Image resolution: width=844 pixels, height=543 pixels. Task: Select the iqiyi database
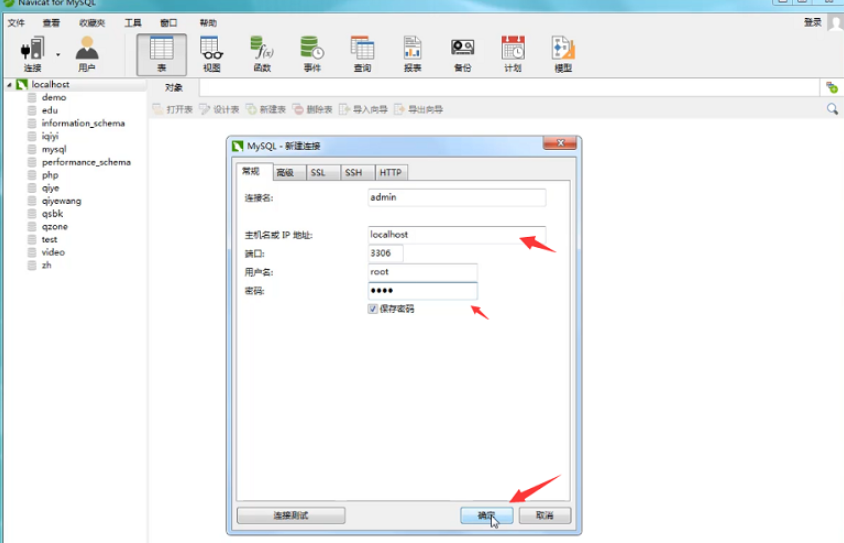point(50,136)
